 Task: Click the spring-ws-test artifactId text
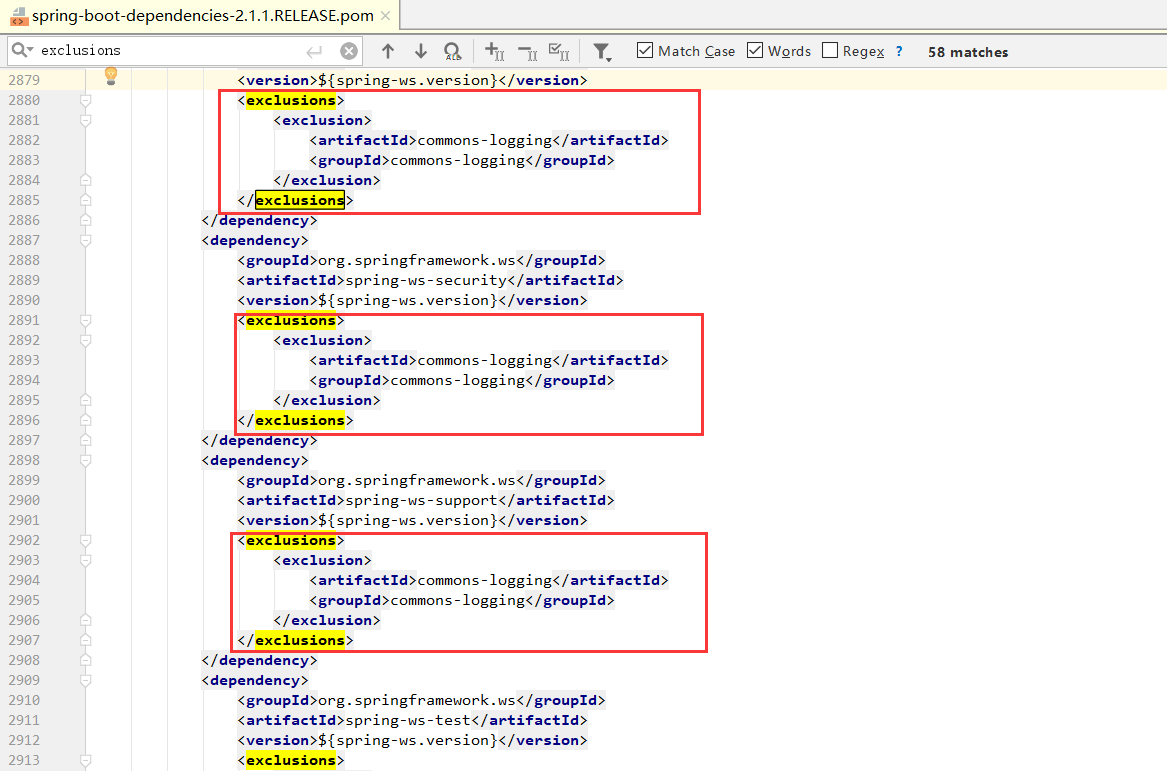coord(408,720)
